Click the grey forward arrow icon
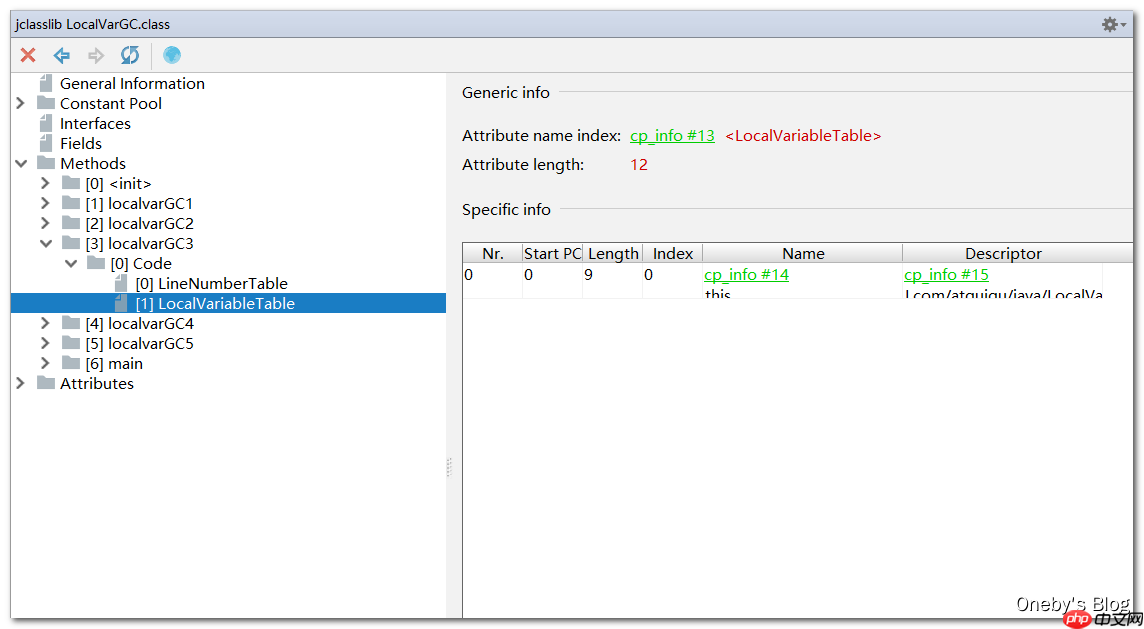Image resolution: width=1144 pixels, height=629 pixels. (96, 55)
